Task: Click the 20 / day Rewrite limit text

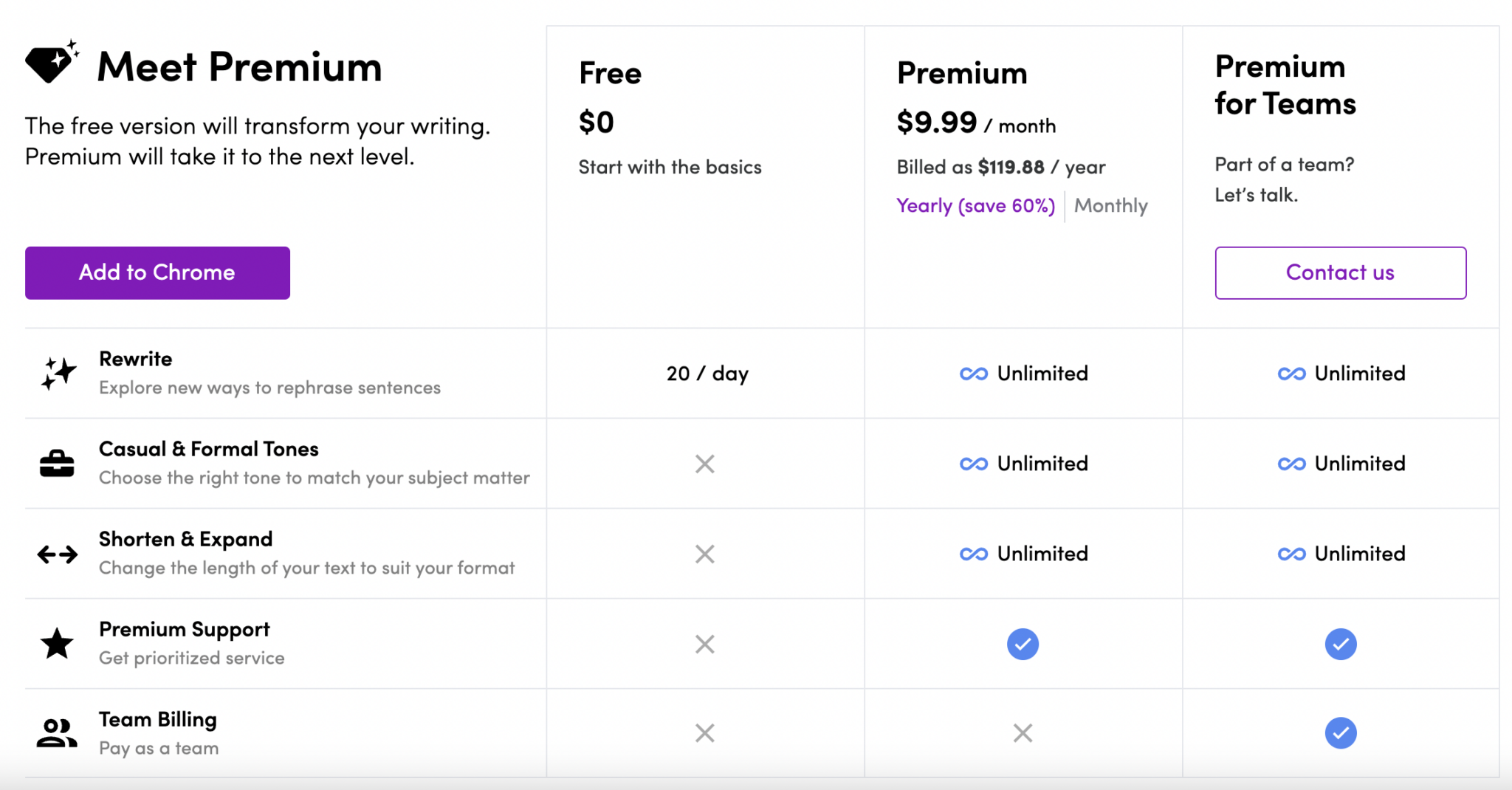Action: 707,374
